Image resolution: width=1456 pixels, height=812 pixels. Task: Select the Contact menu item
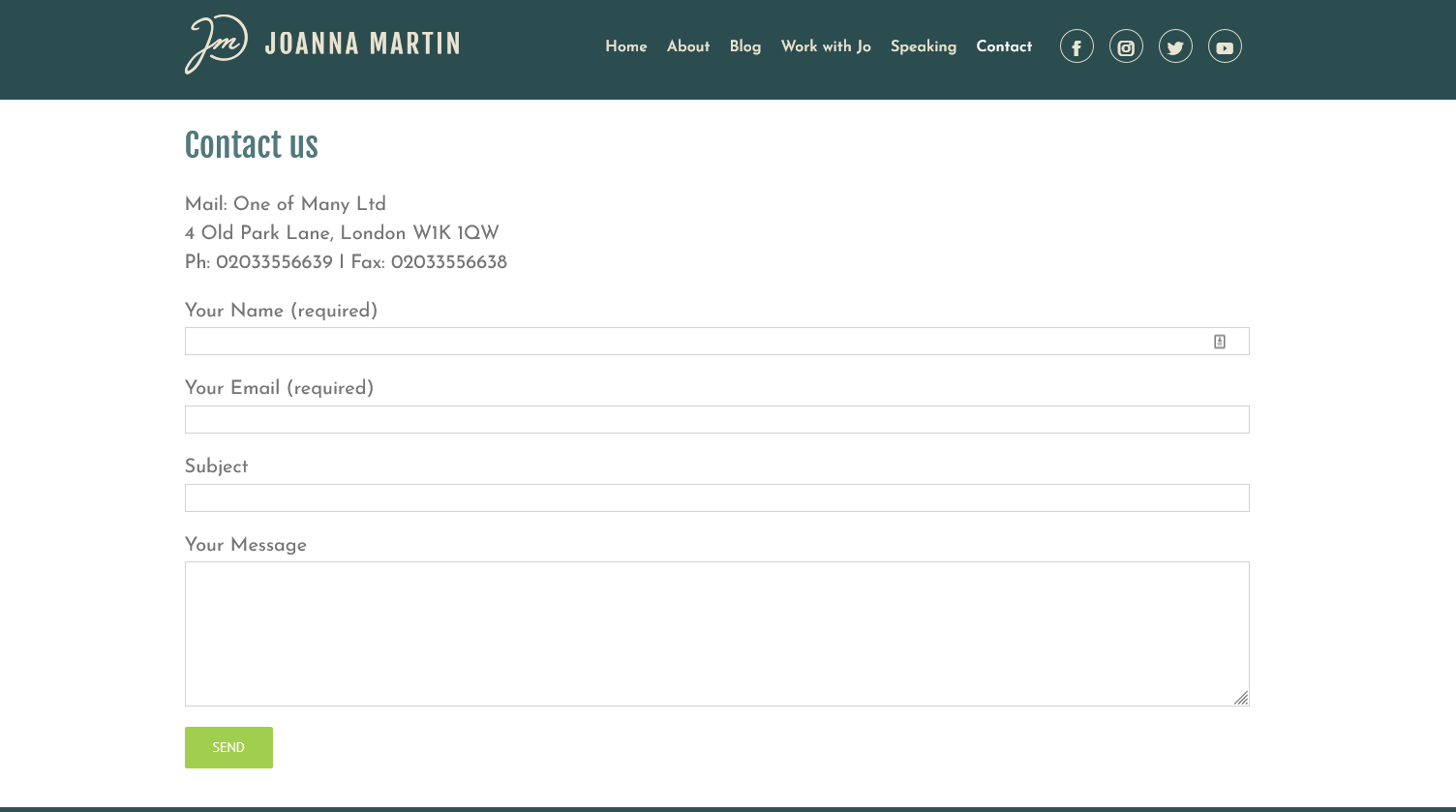click(1004, 46)
